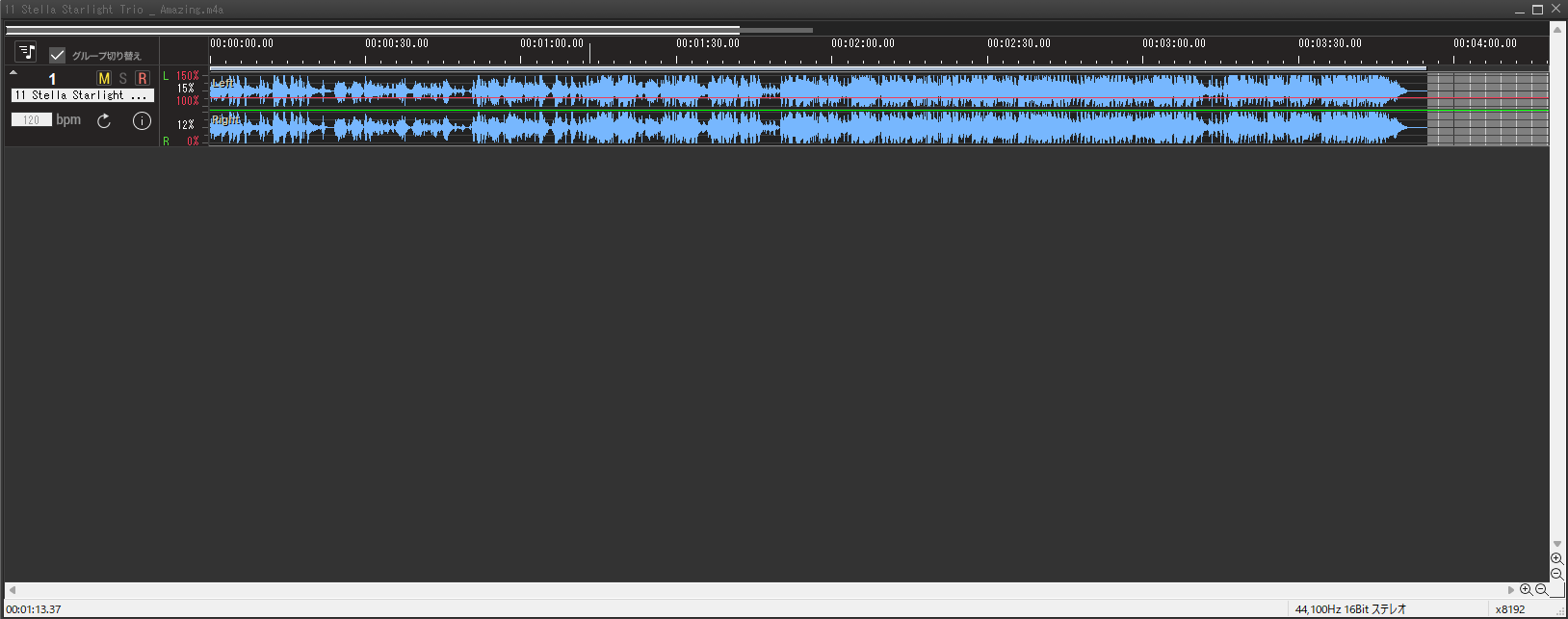
Task: Maximize the audio editor window
Action: coord(1537,10)
